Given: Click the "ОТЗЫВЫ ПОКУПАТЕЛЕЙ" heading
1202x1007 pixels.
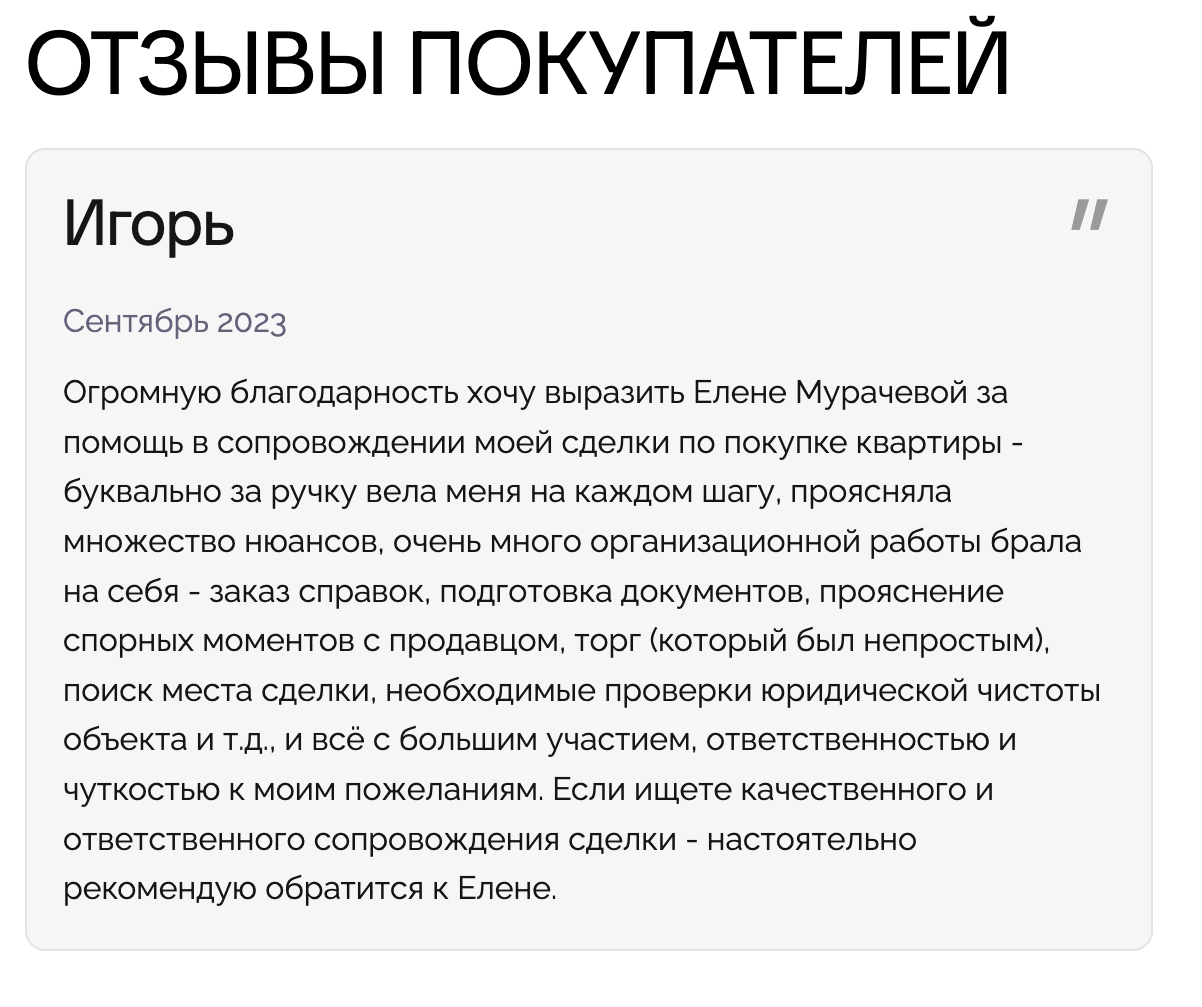Looking at the screenshot, I should pyautogui.click(x=516, y=64).
